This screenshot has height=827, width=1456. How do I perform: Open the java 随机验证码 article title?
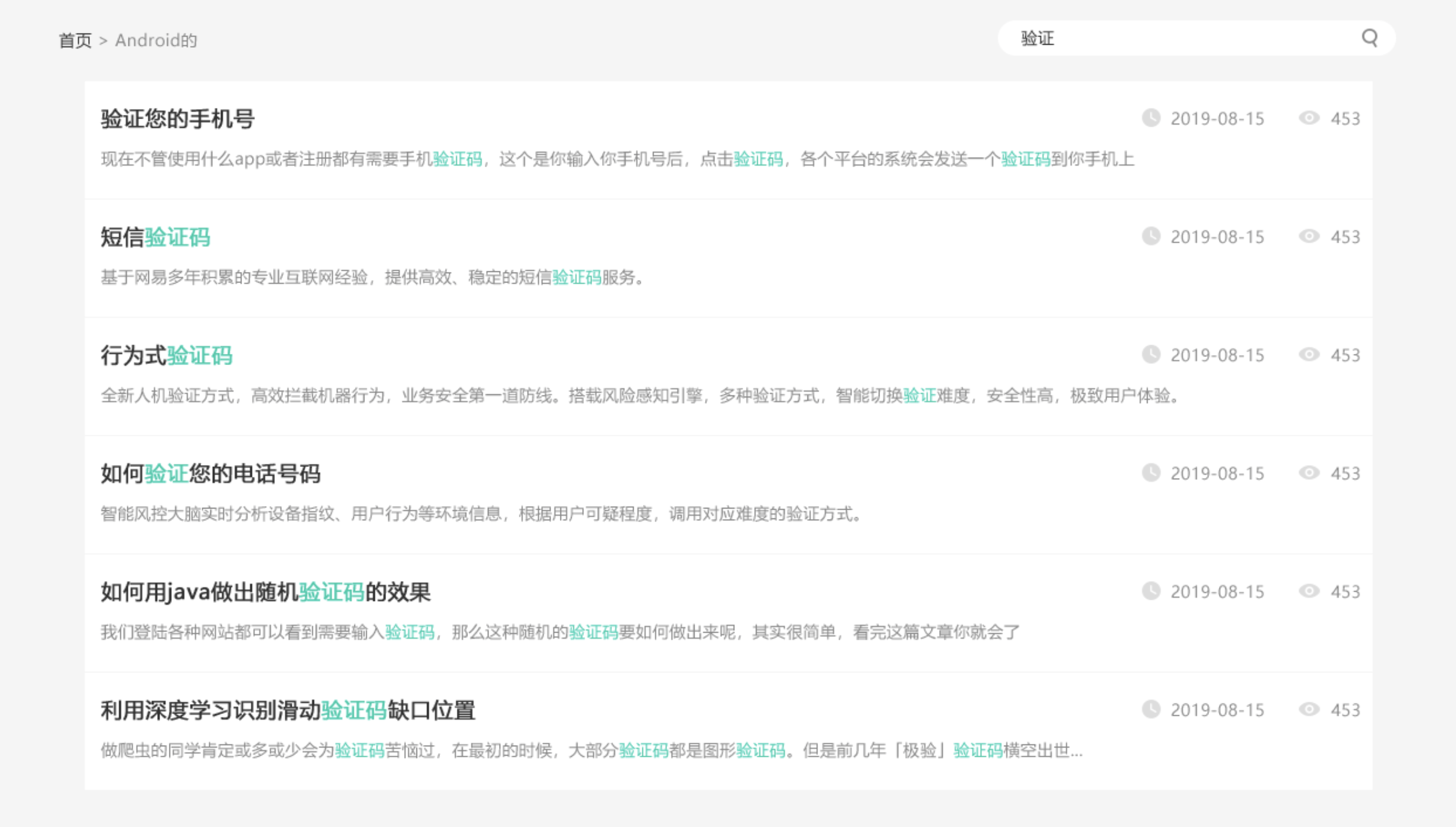[265, 592]
